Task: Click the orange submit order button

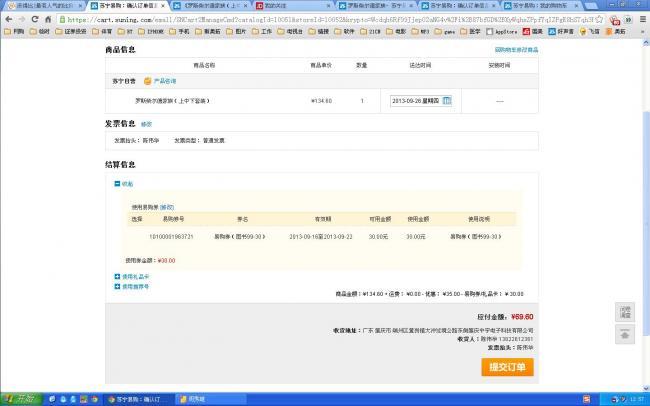Action: 507,367
